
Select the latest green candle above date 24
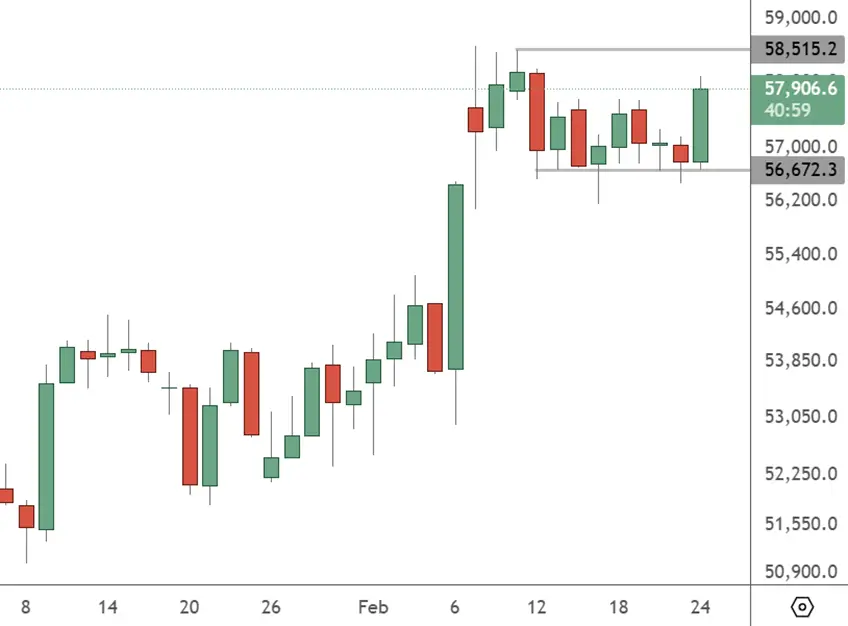click(700, 125)
